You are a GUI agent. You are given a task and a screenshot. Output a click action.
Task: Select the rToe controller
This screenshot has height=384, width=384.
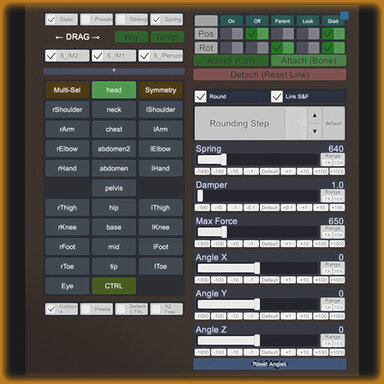coord(67,266)
